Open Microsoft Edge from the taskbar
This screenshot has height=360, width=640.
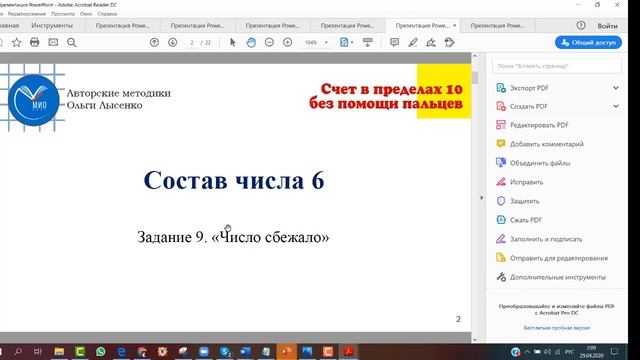121,351
